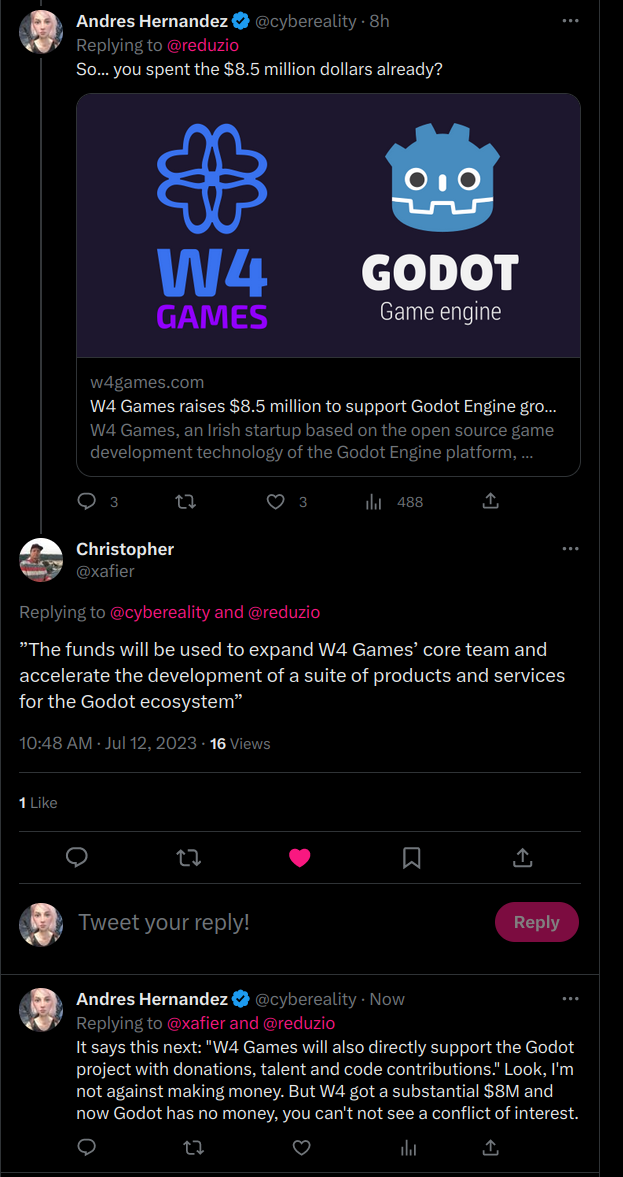Open Christopher's profile picture
The image size is (623, 1177).
click(x=40, y=559)
